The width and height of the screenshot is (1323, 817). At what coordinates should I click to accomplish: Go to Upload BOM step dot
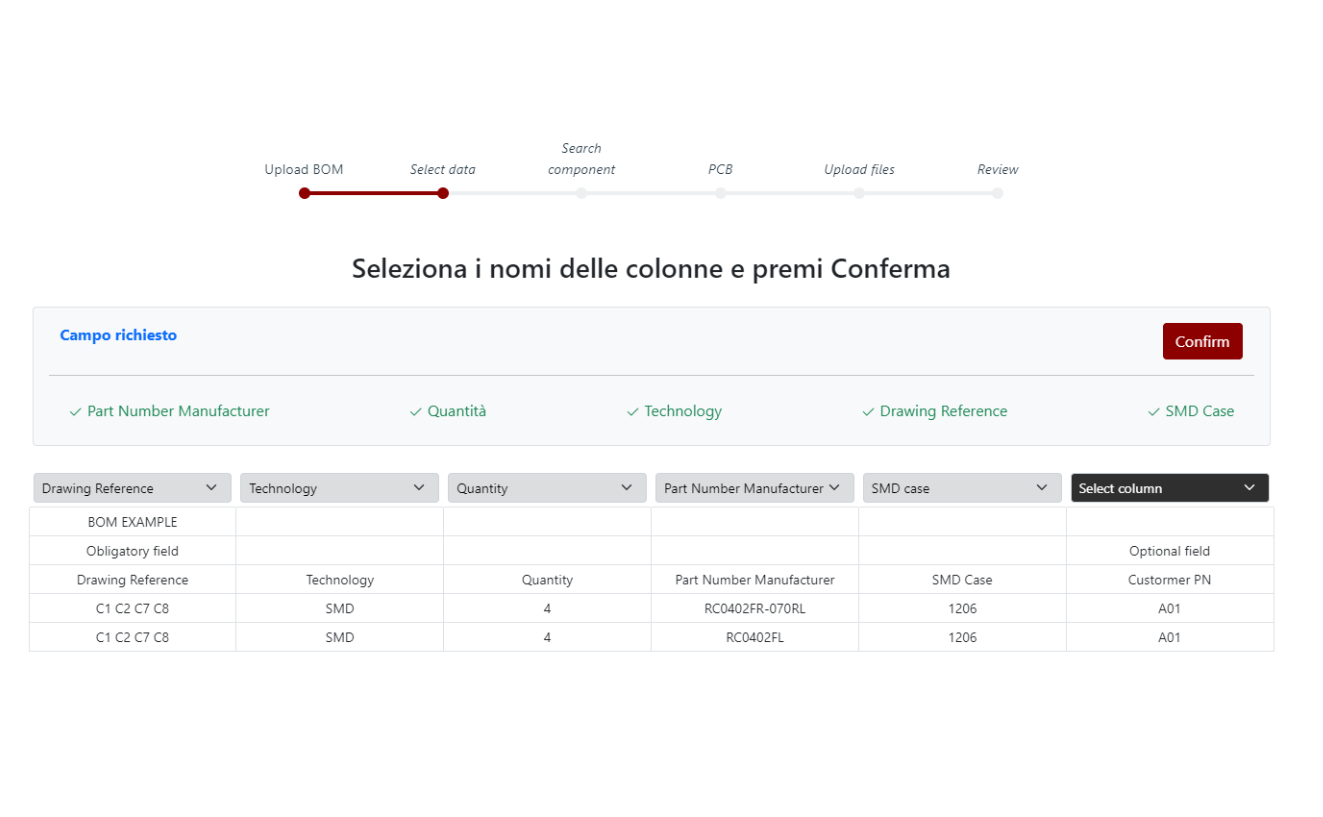coord(305,193)
